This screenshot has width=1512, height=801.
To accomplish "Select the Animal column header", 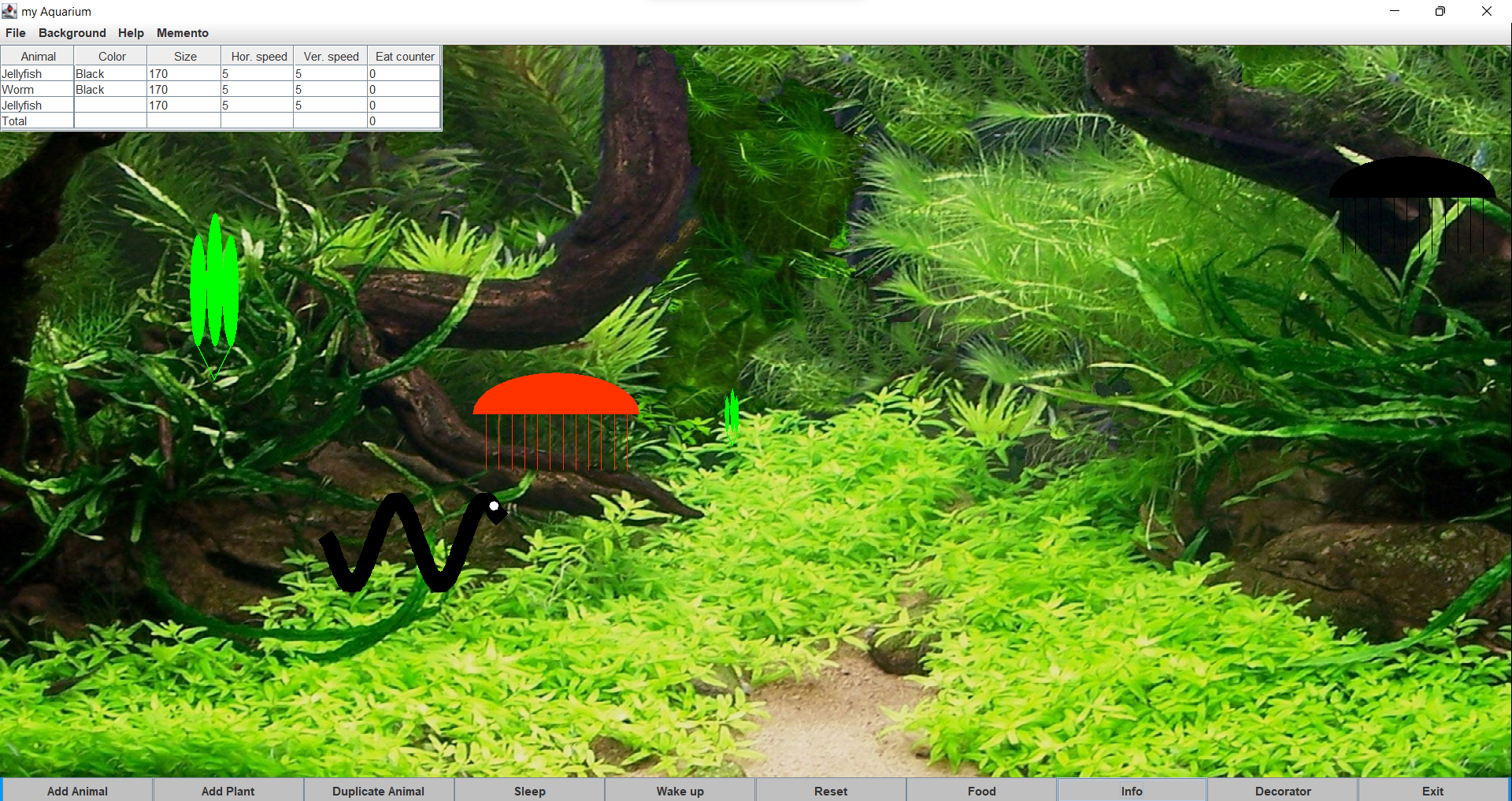I will point(38,56).
